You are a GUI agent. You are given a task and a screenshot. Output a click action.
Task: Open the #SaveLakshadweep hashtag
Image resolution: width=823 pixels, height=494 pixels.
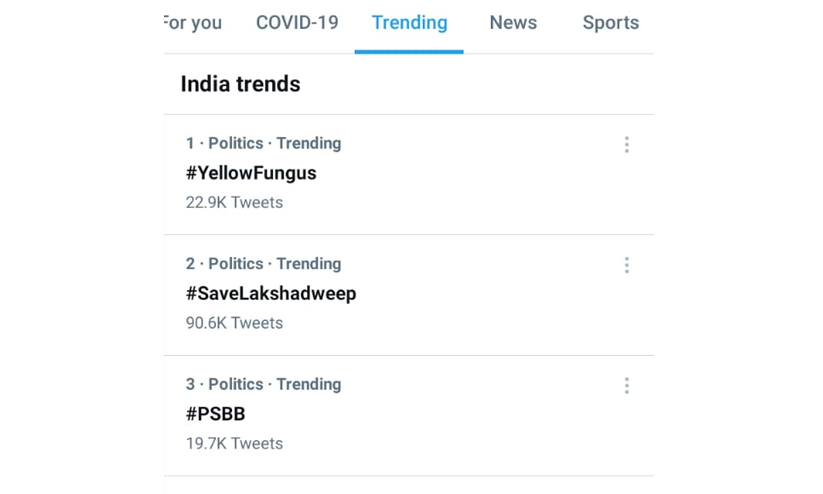coord(271,293)
